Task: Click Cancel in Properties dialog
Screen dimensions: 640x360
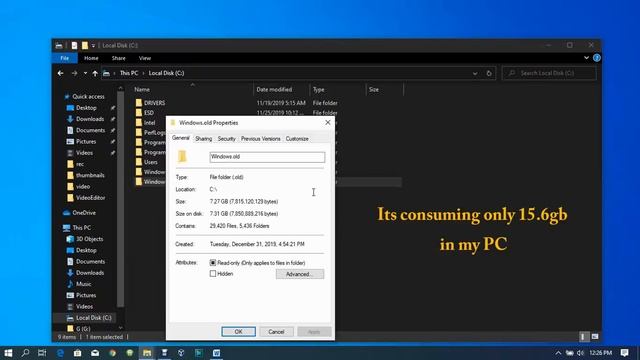Action: [276, 332]
